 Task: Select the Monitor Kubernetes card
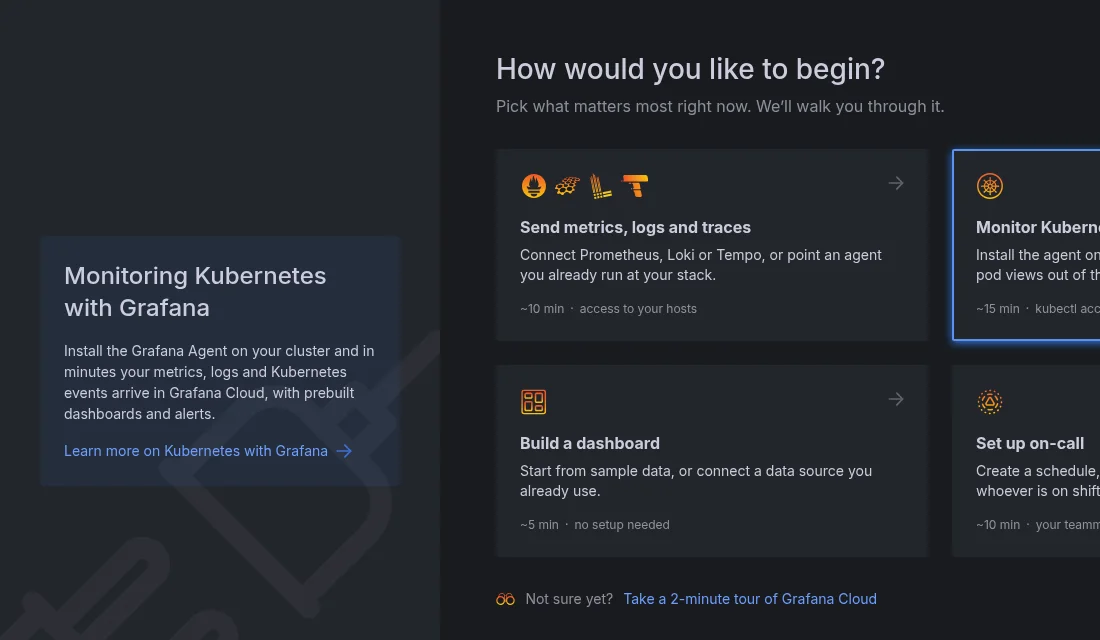(x=1026, y=245)
